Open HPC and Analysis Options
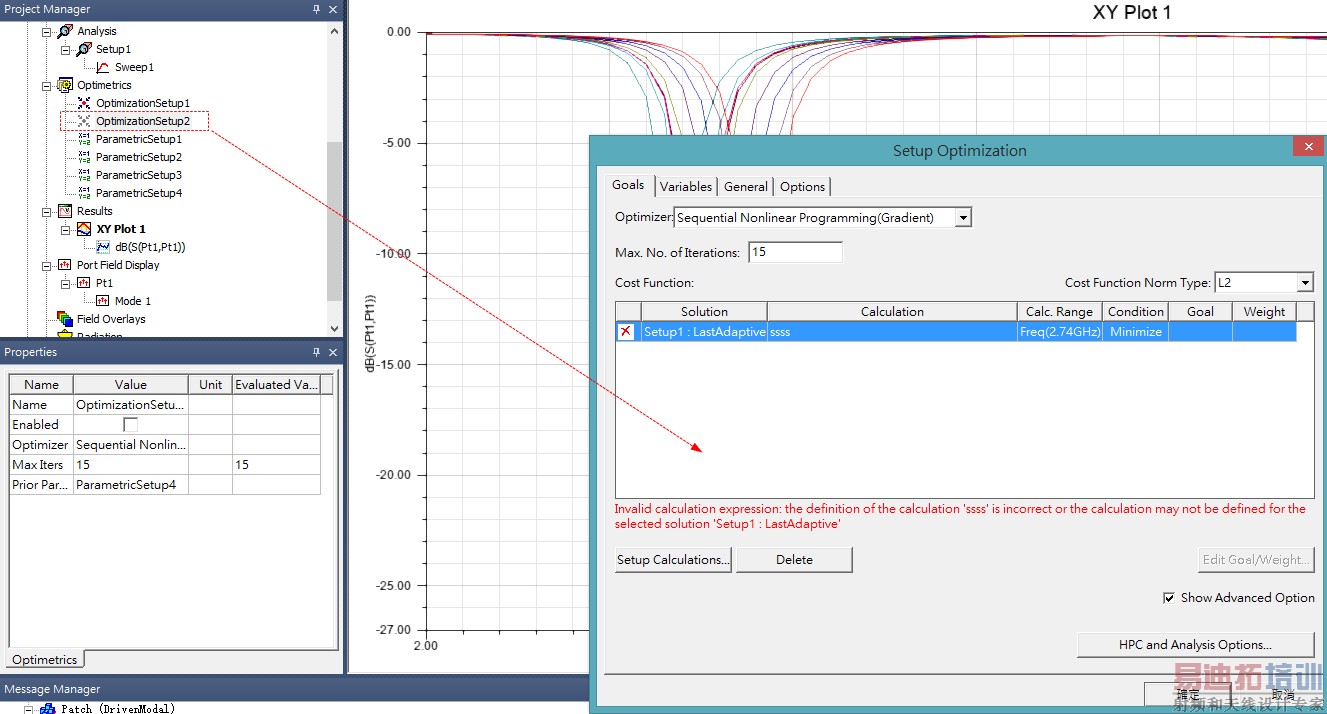The width and height of the screenshot is (1327, 714). 1195,645
